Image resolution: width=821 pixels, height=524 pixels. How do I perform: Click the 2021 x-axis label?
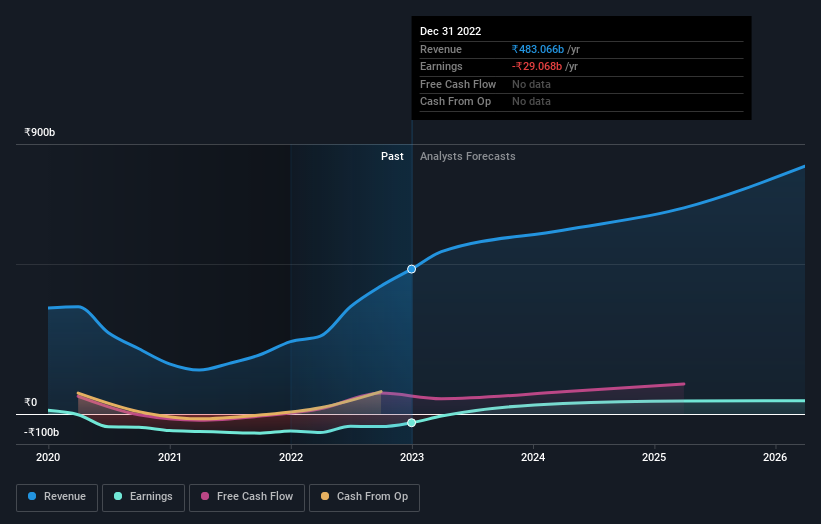[170, 457]
